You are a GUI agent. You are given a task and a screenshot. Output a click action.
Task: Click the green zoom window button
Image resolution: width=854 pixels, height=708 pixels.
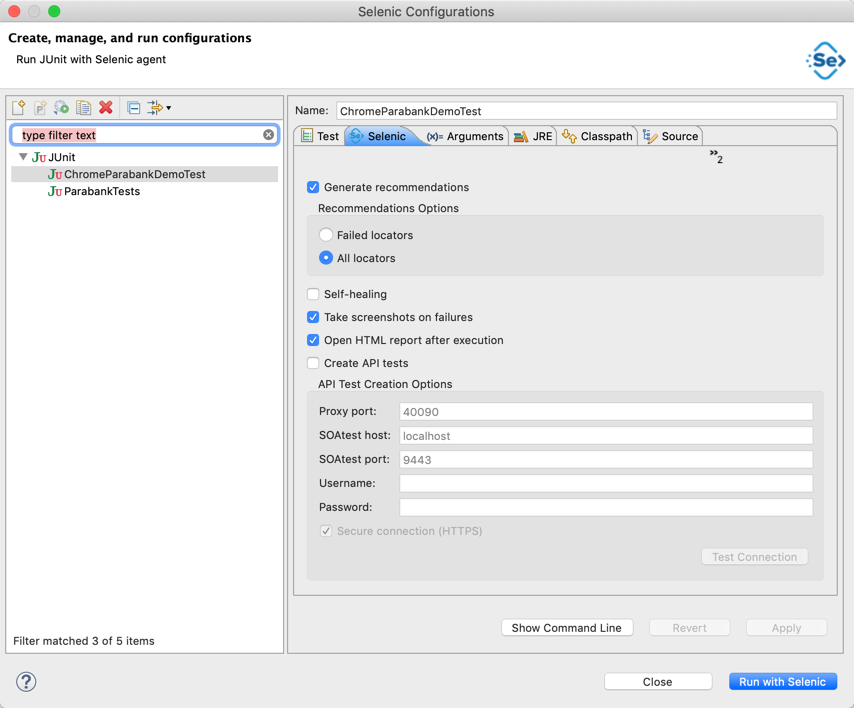[54, 11]
